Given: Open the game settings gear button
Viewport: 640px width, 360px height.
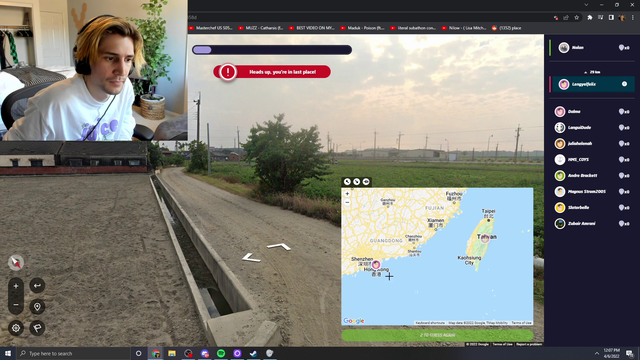Looking at the screenshot, I should [16, 328].
